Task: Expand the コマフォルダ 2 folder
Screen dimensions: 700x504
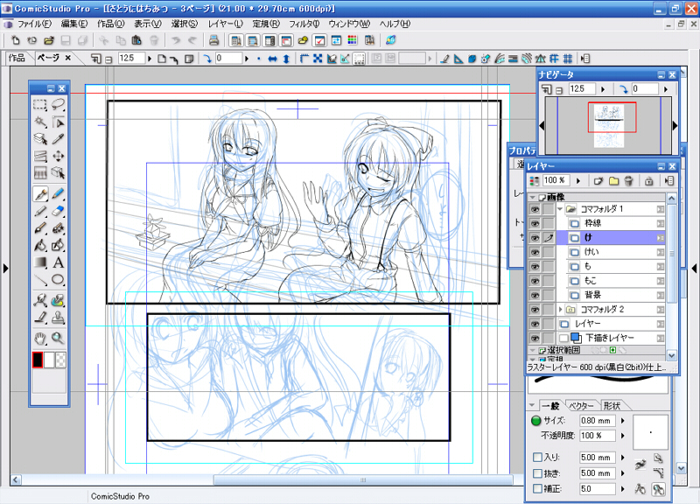Action: pos(560,309)
